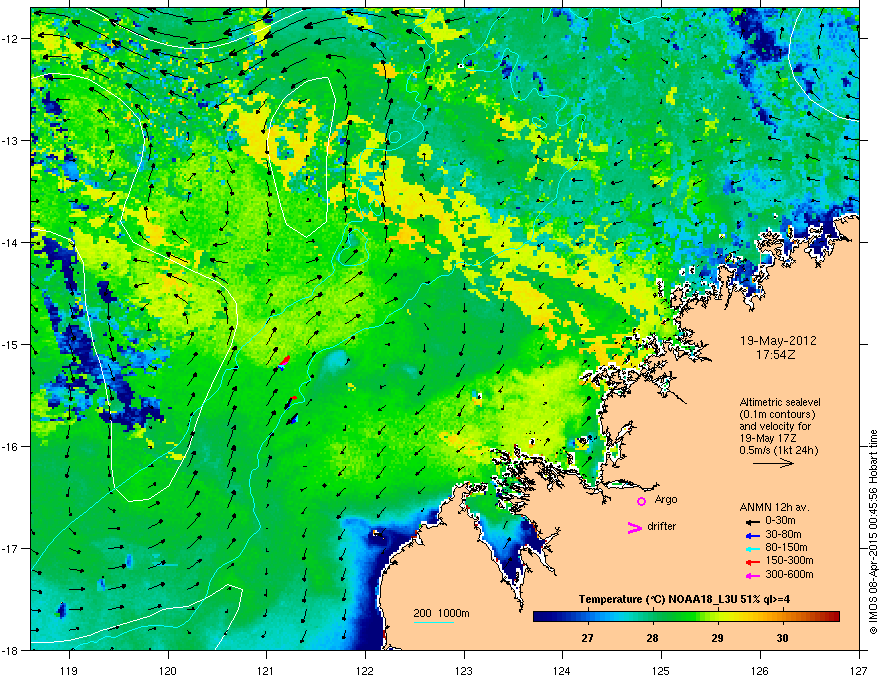
Task: Click the black 0-30m arrow legend icon
Action: coord(753,521)
